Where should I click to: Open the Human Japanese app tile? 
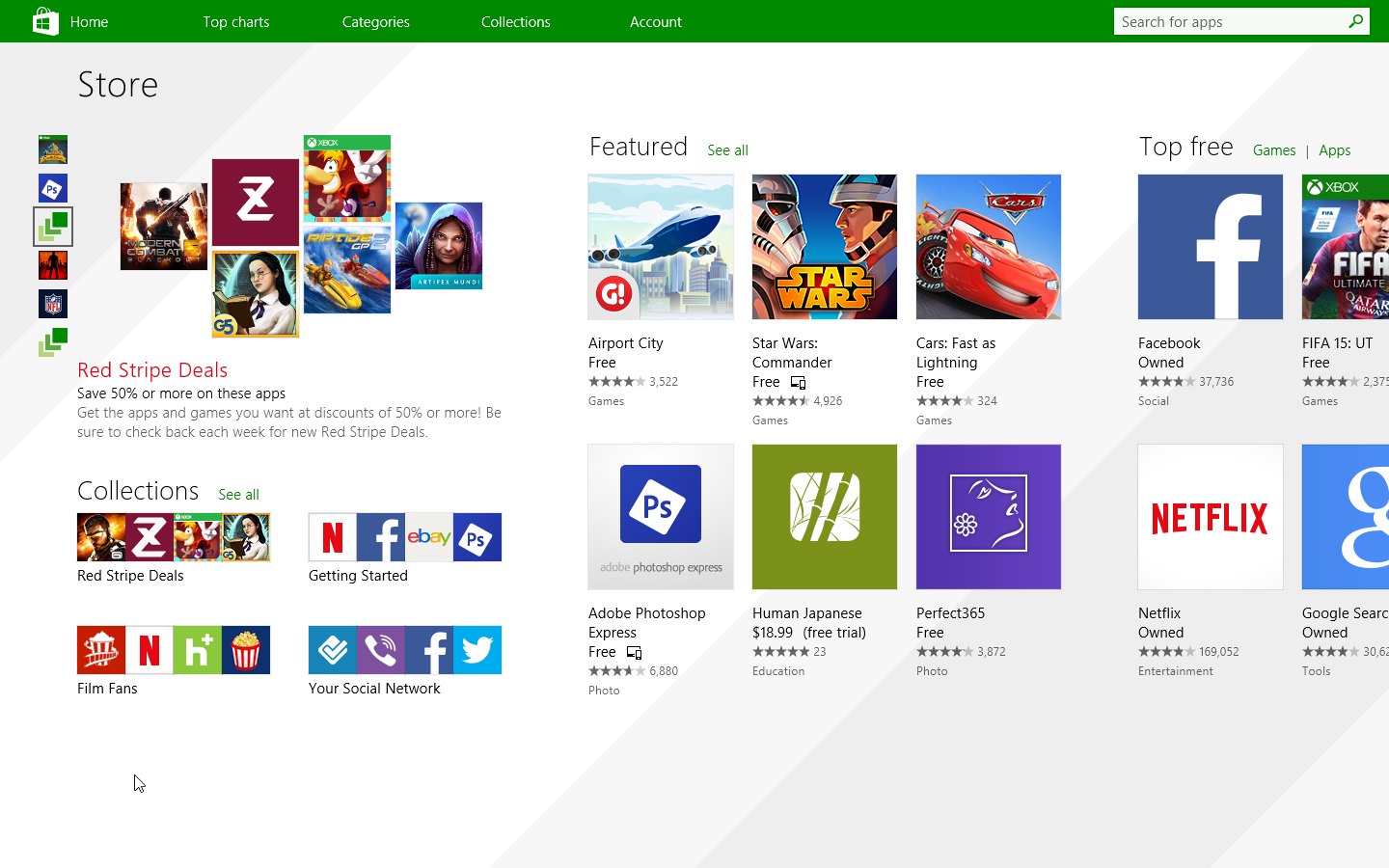click(x=824, y=517)
